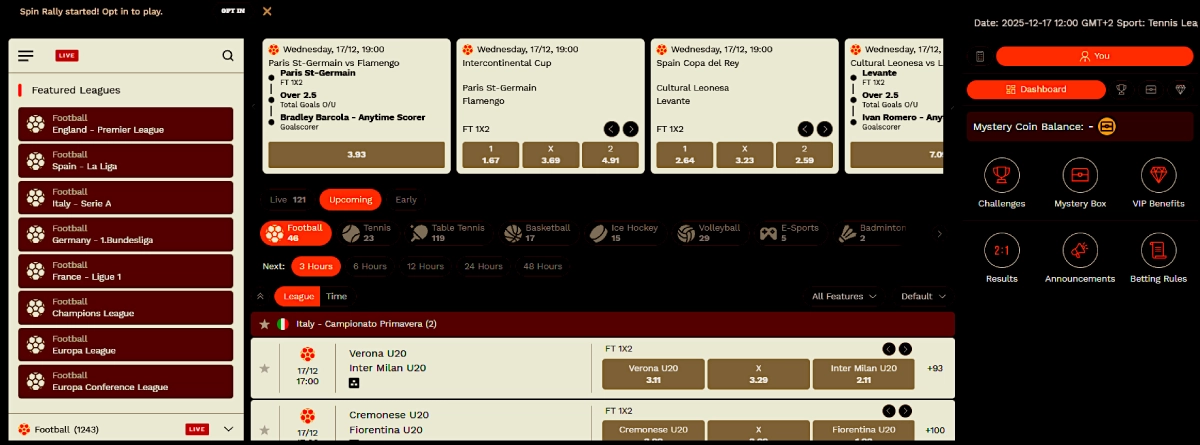Click the LIVE badge beside hamburger menu
Viewport: 1200px width, 445px height.
click(67, 56)
